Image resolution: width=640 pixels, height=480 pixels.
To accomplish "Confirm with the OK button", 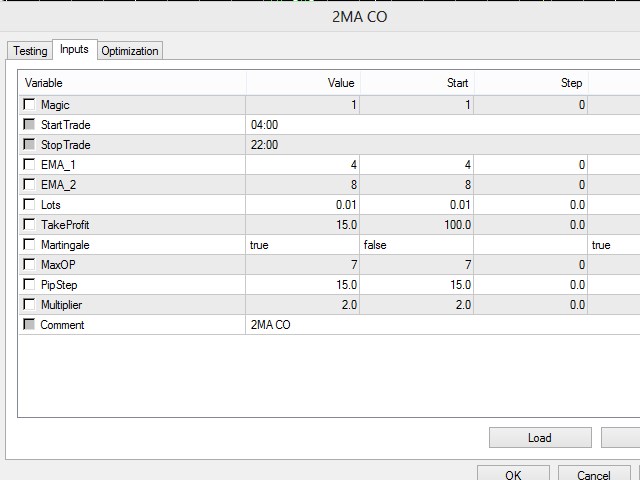I will coord(513,473).
